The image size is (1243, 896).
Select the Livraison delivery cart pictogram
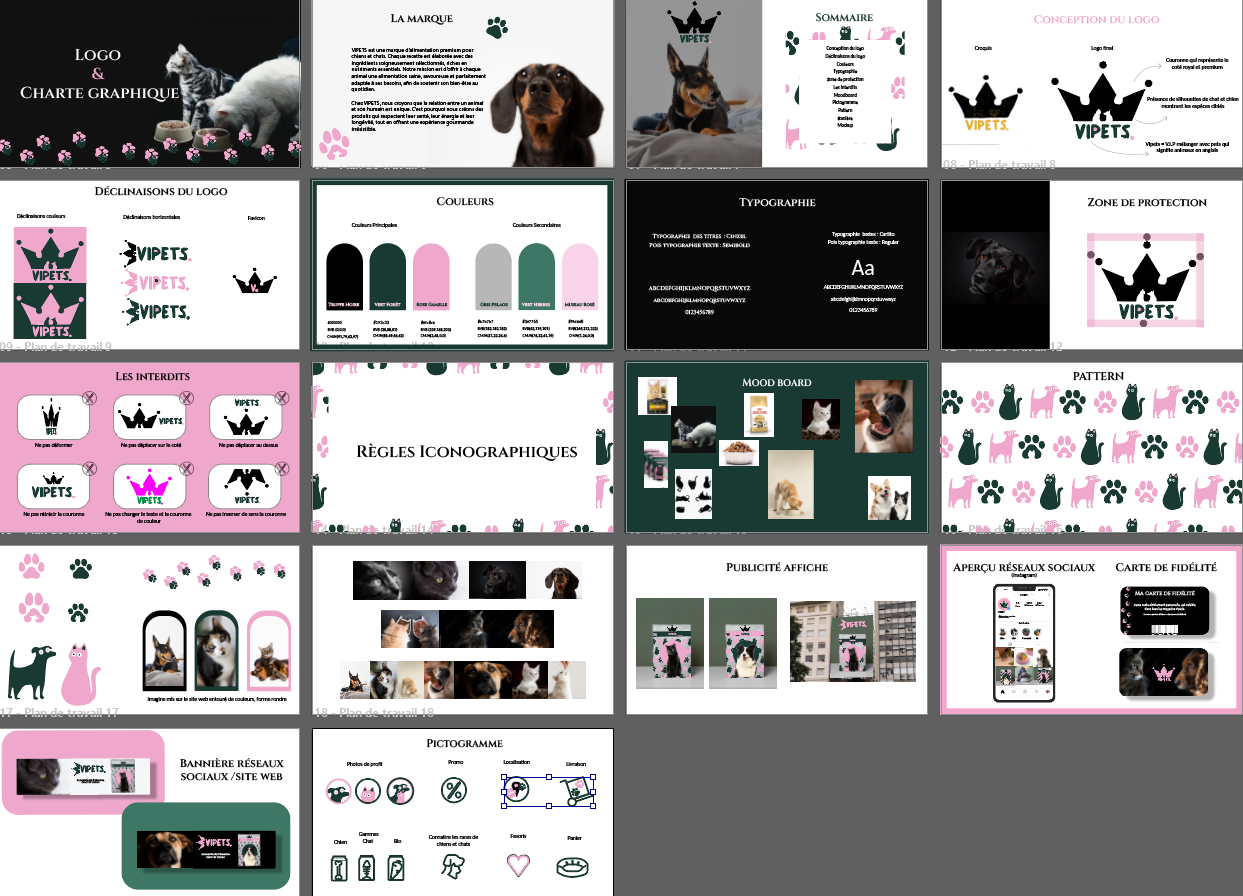[x=575, y=792]
